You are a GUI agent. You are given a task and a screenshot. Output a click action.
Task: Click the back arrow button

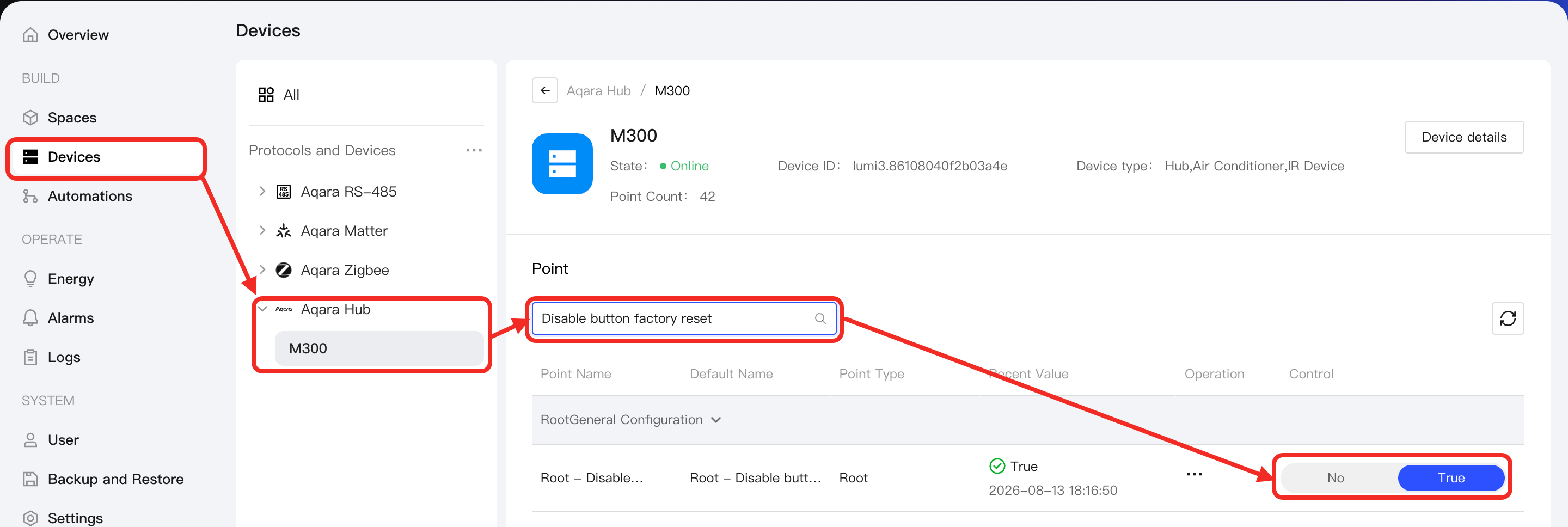[545, 91]
